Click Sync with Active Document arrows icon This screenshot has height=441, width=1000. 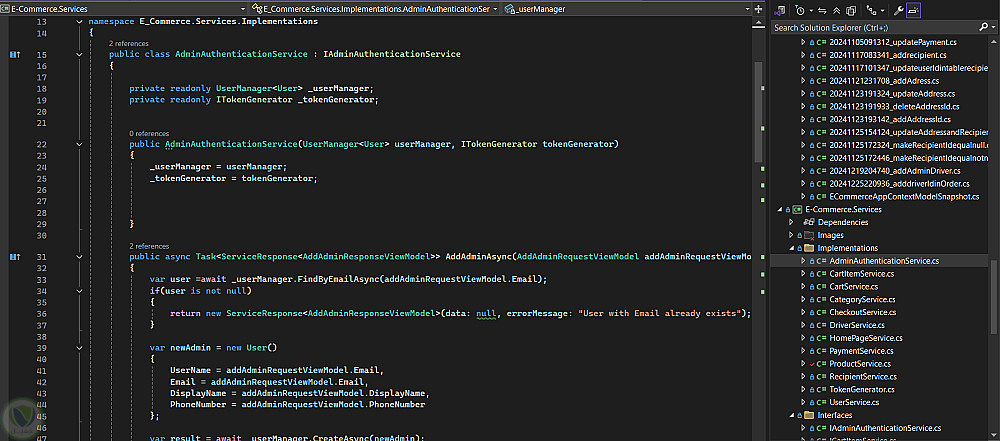(x=823, y=10)
